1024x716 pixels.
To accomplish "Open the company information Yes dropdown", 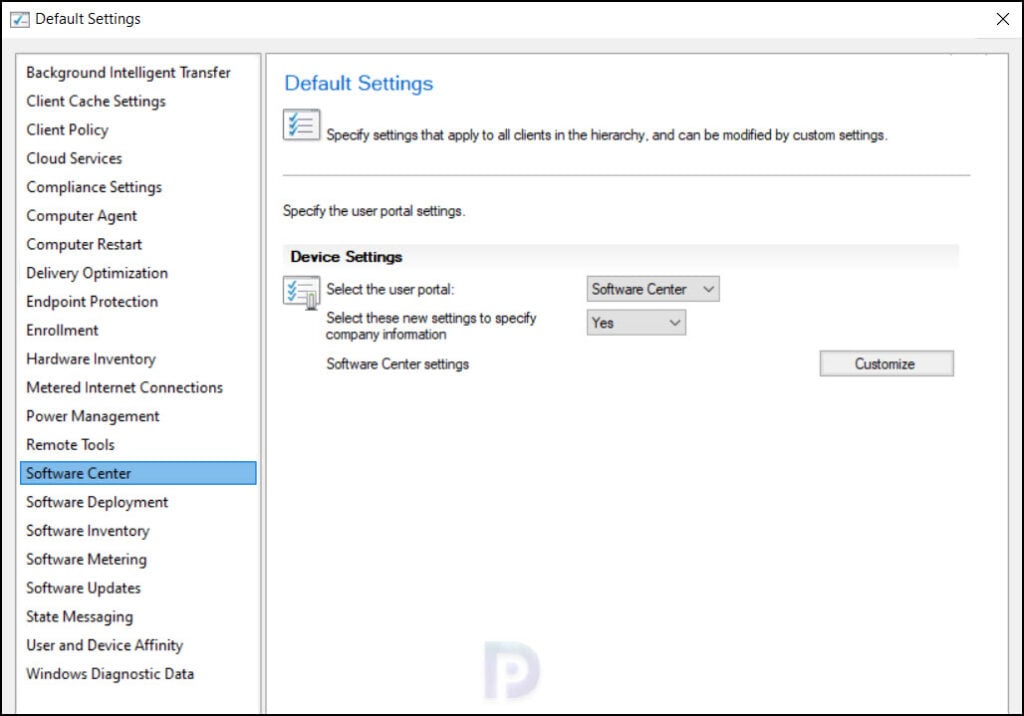I will pos(636,323).
